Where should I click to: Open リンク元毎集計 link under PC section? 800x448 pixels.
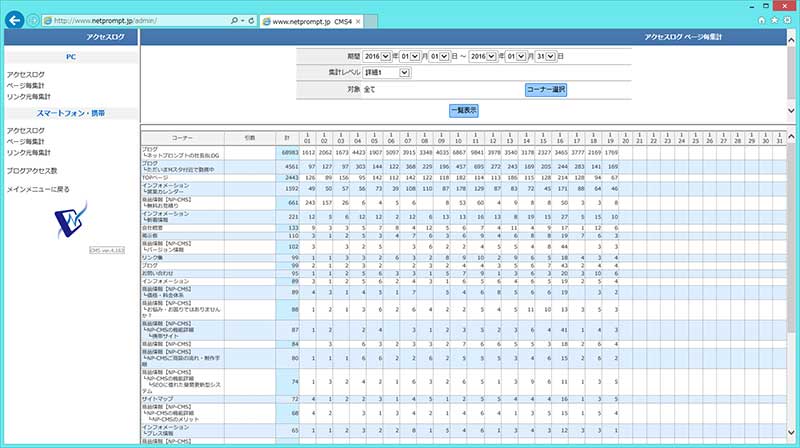(29, 96)
